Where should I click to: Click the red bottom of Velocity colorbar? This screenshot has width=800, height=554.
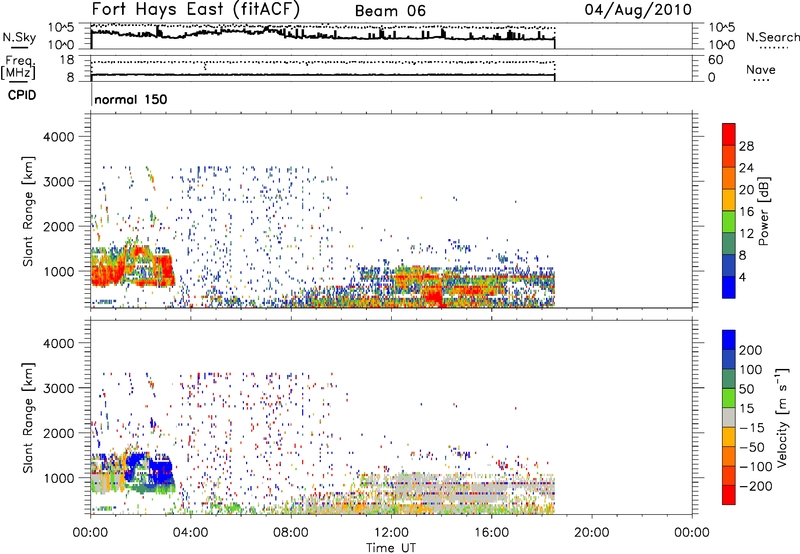tap(729, 495)
